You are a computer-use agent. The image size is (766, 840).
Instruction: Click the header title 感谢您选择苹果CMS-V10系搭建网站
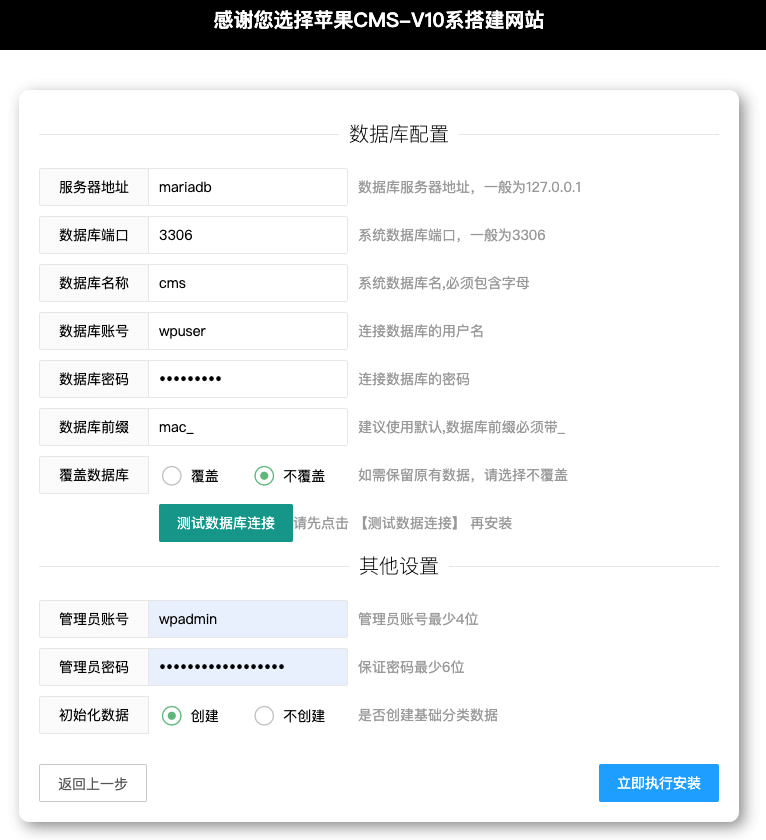tap(379, 20)
